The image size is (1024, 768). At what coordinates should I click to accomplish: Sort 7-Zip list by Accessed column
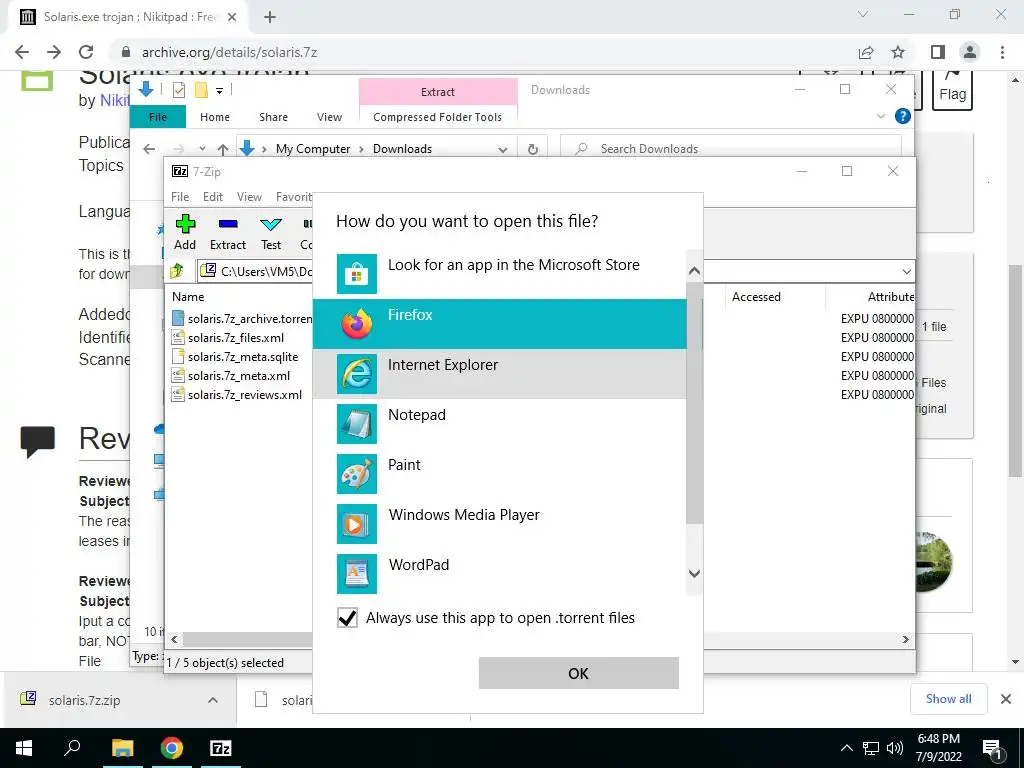click(x=756, y=296)
